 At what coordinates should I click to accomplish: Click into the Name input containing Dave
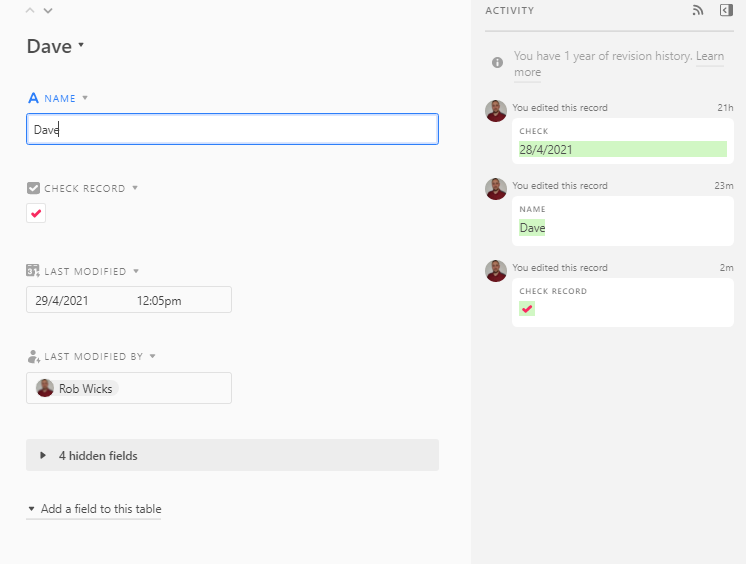click(232, 129)
